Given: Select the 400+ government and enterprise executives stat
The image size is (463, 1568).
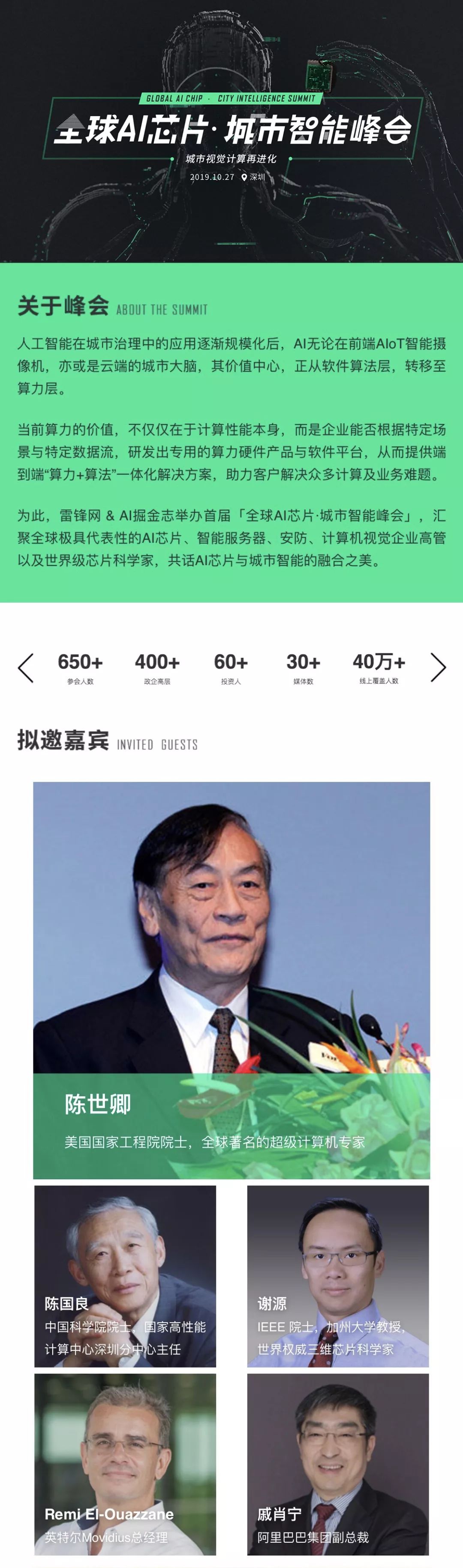Looking at the screenshot, I should pos(157,668).
